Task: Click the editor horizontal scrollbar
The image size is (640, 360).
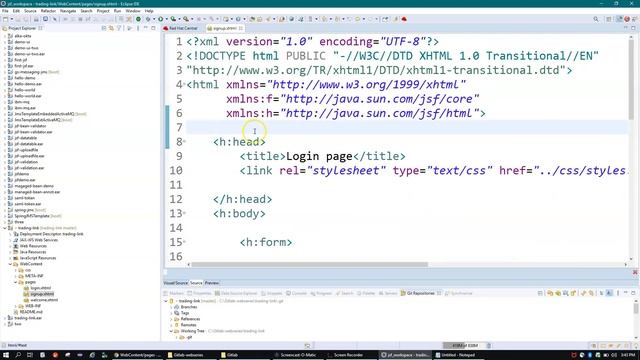Action: [309, 264]
